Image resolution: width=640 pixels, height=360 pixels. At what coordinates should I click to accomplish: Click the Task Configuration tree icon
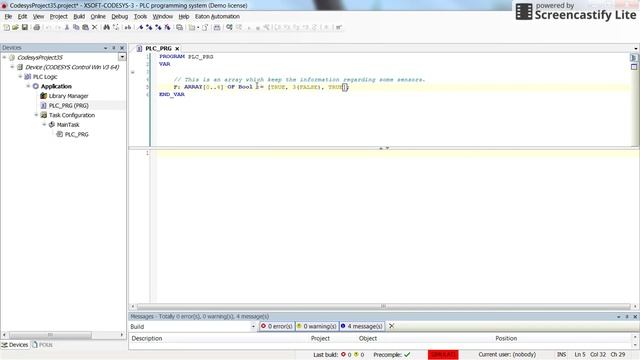click(44, 115)
